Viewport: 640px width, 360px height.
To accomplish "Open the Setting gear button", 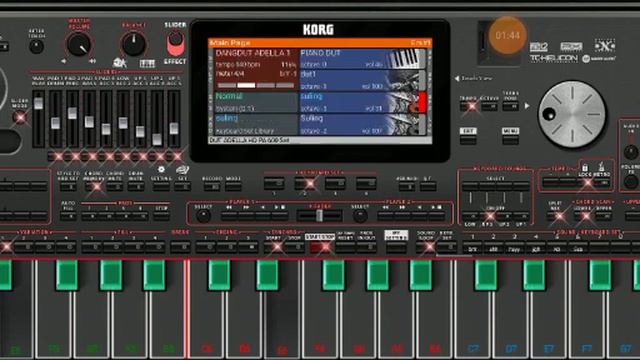I will coord(161,187).
